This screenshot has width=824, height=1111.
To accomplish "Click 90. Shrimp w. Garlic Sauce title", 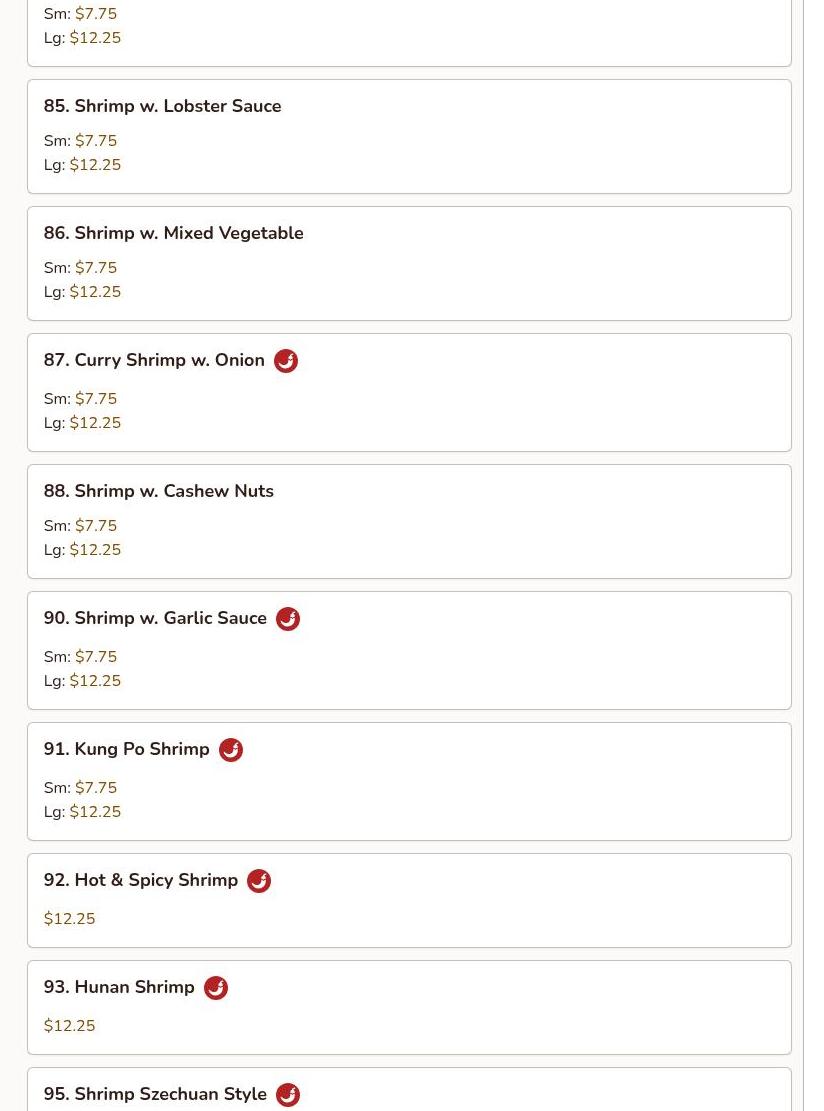I will pos(155,618).
